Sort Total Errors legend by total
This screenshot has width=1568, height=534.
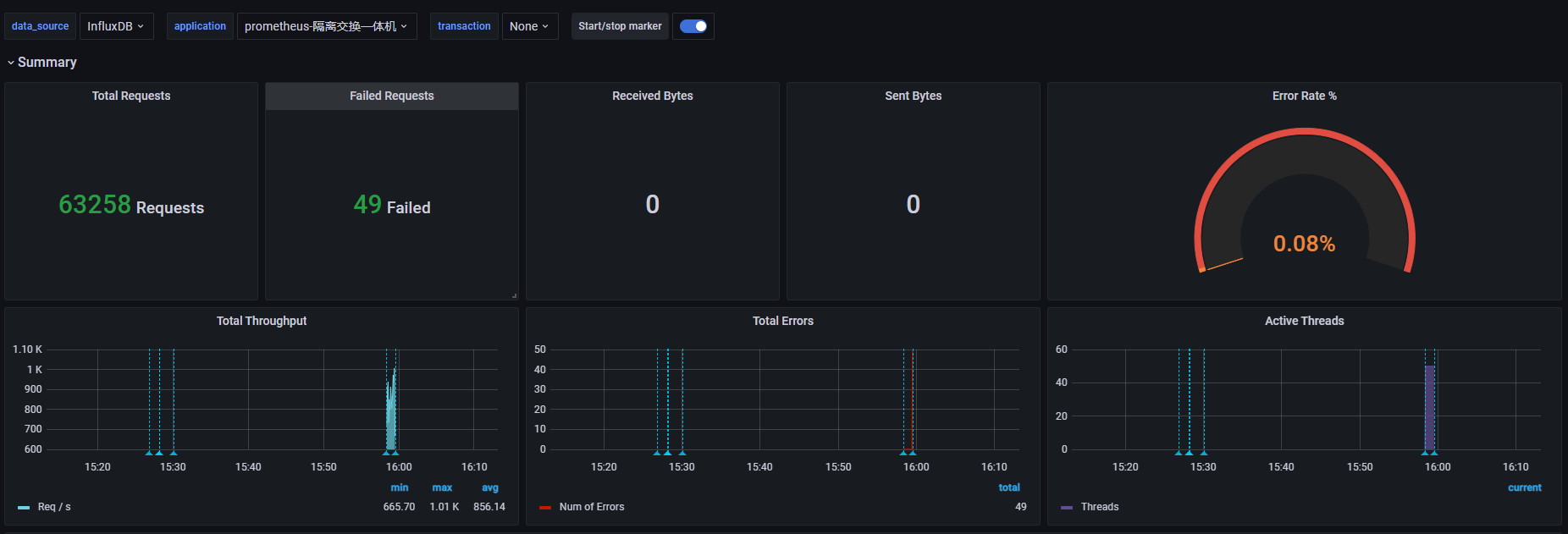tap(1009, 487)
